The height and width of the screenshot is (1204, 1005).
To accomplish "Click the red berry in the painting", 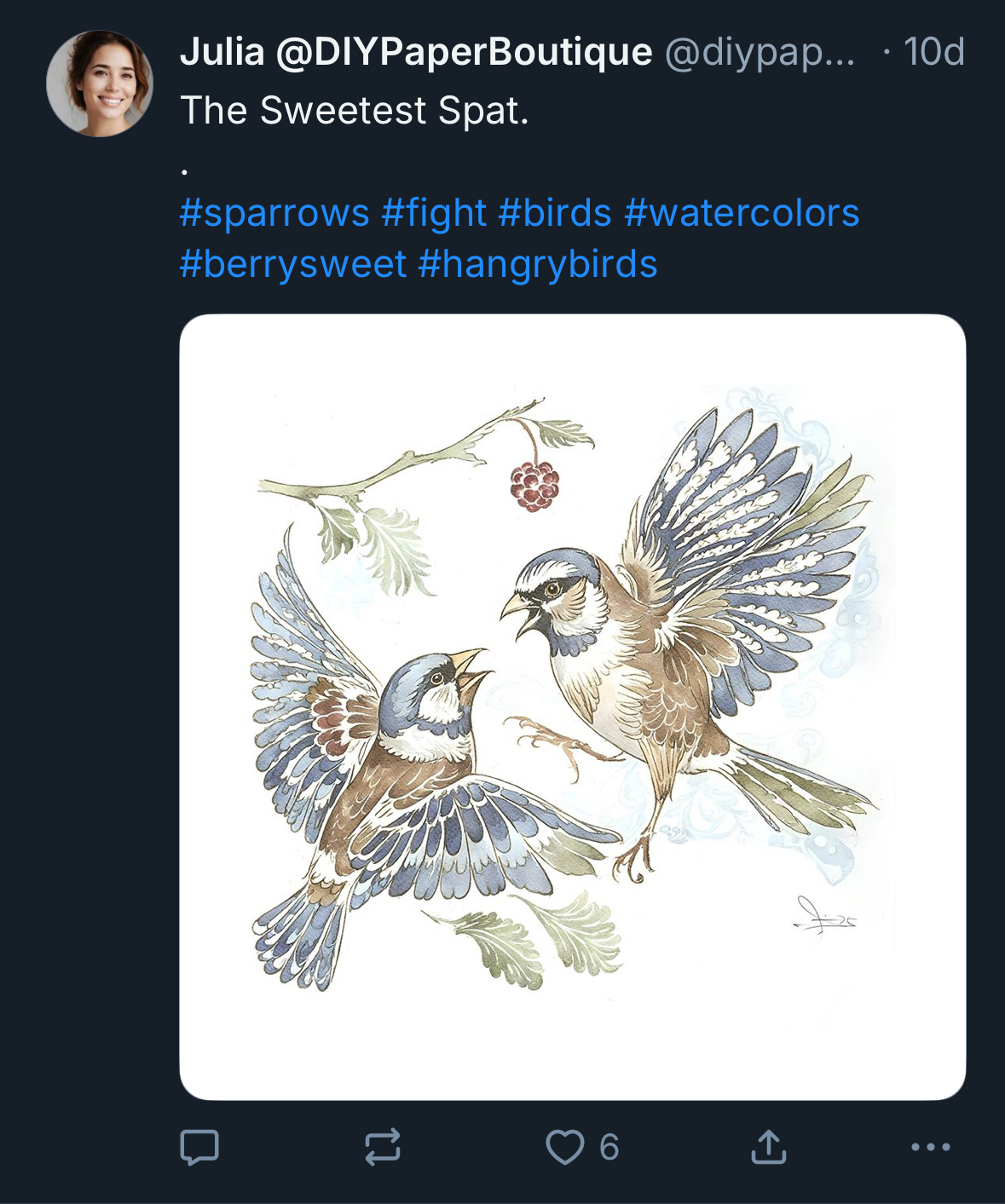I will coord(534,486).
